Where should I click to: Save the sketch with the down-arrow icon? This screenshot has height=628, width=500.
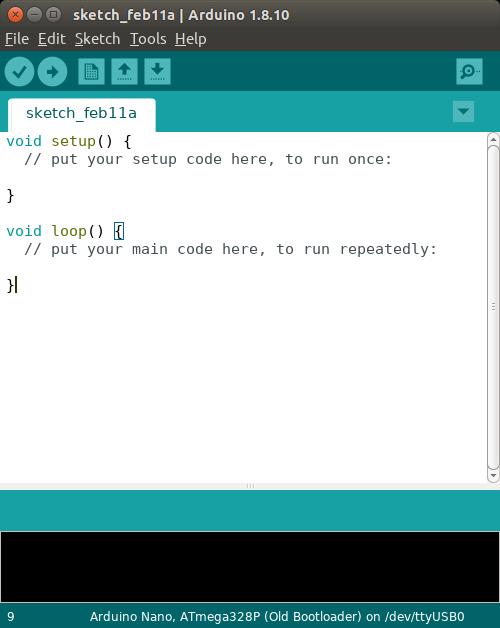coord(157,72)
